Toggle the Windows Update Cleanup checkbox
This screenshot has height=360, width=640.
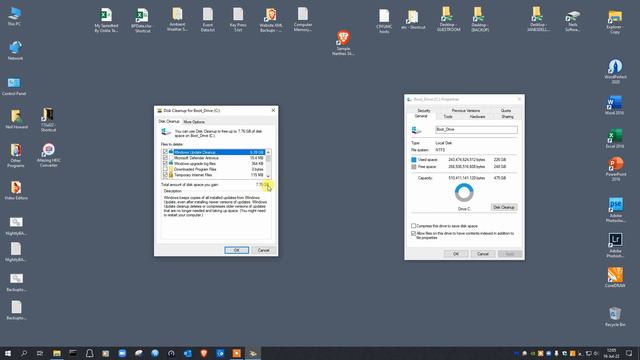[x=165, y=152]
